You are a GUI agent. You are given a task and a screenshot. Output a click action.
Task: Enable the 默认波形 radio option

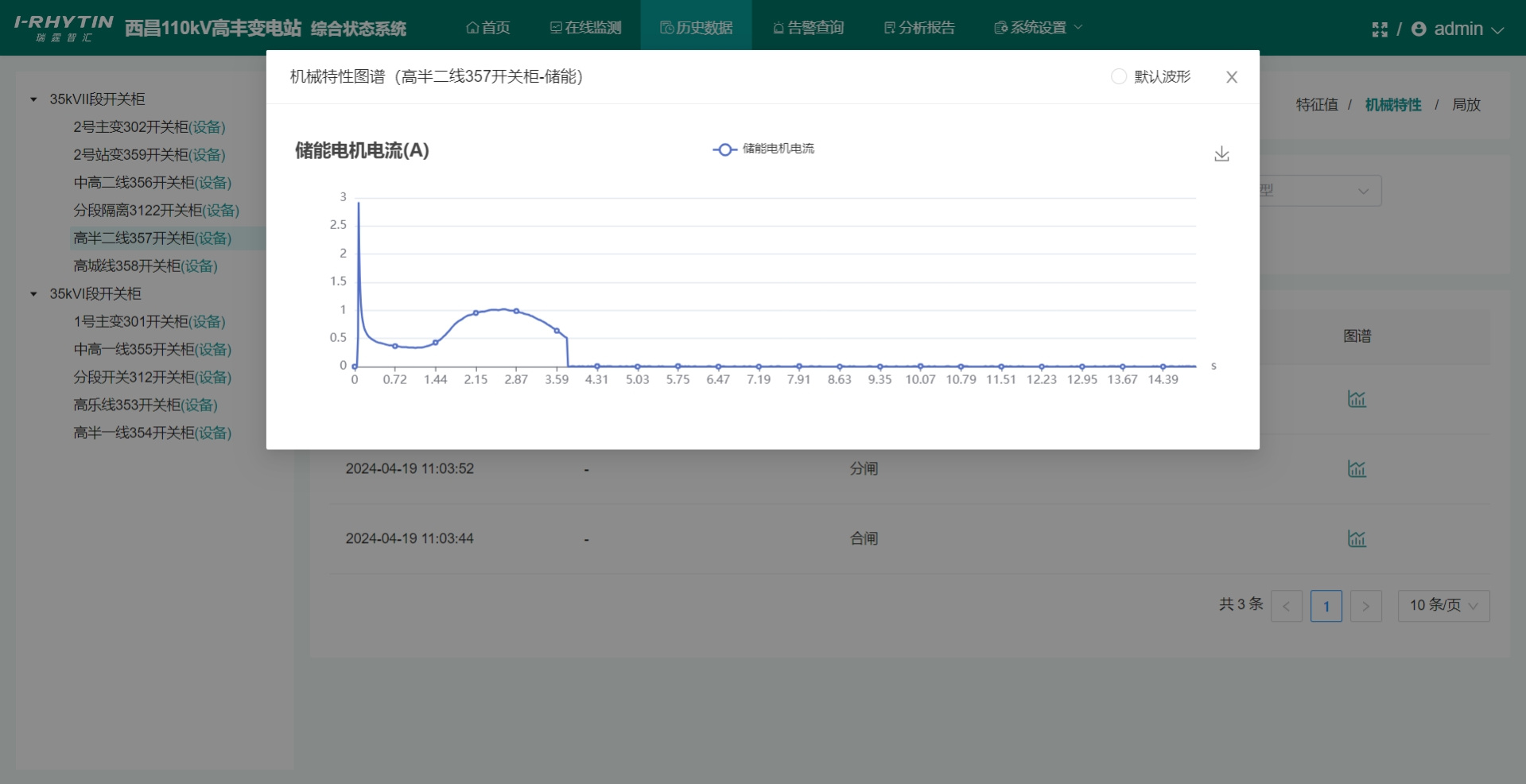click(1119, 77)
